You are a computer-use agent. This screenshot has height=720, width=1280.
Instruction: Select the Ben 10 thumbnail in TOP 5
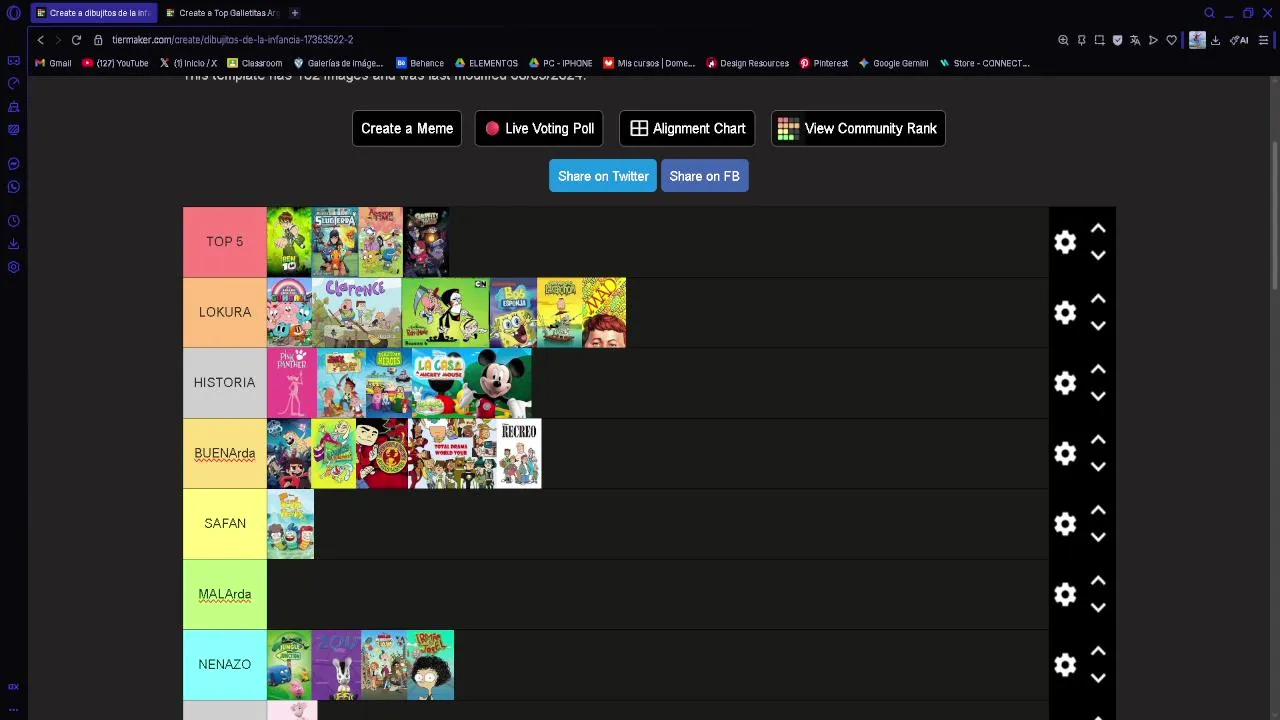[289, 242]
